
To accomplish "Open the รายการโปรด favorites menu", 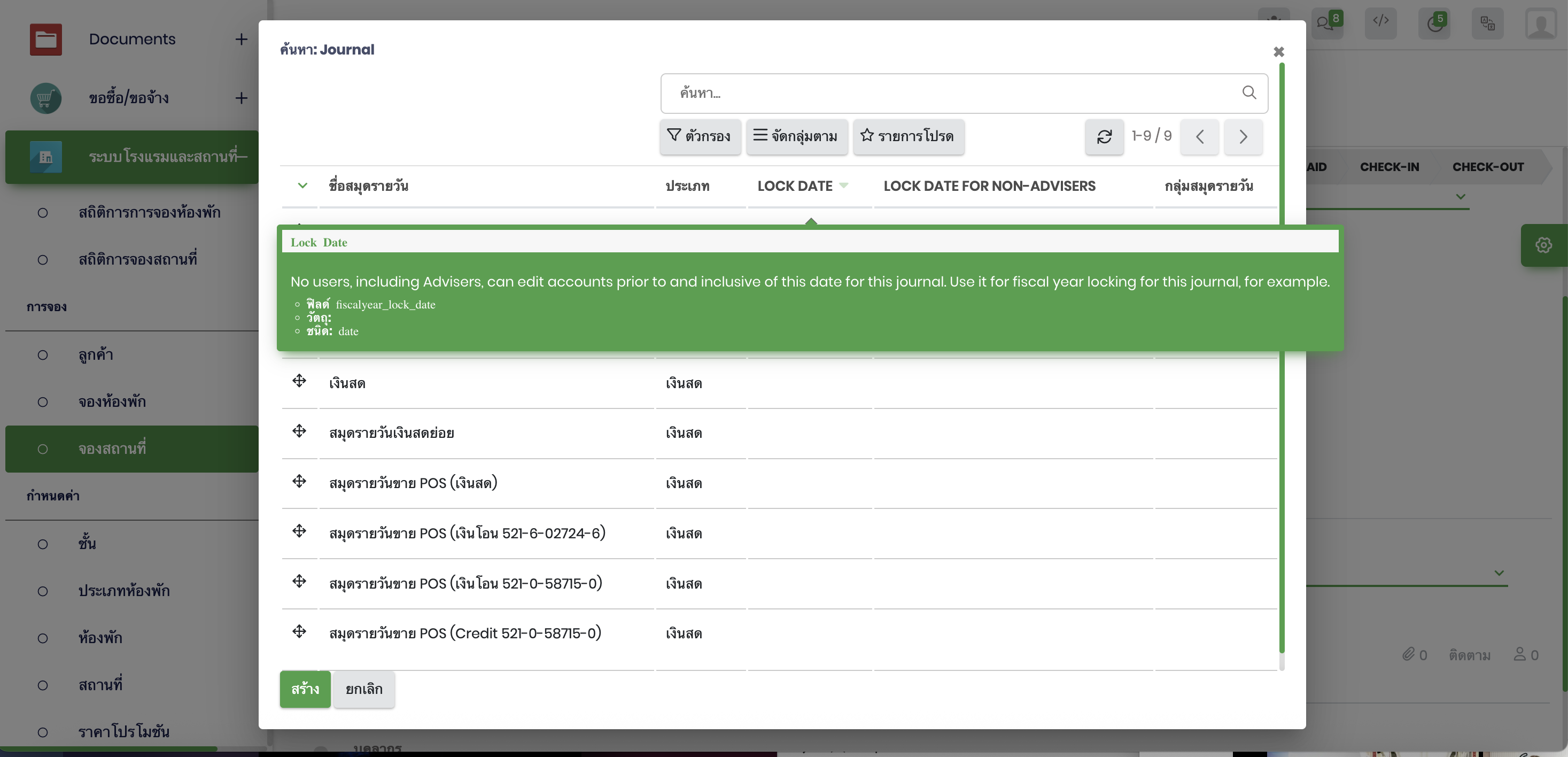I will click(x=907, y=136).
